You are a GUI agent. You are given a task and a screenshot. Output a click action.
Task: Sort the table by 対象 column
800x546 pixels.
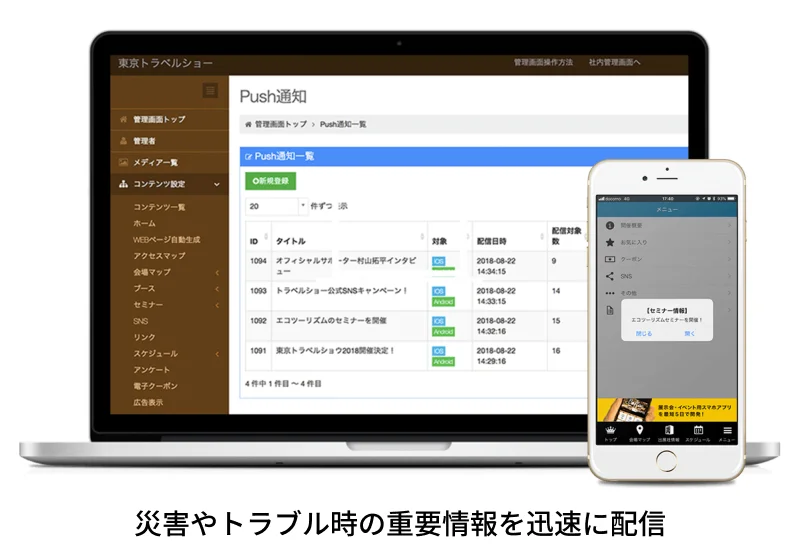tap(450, 237)
